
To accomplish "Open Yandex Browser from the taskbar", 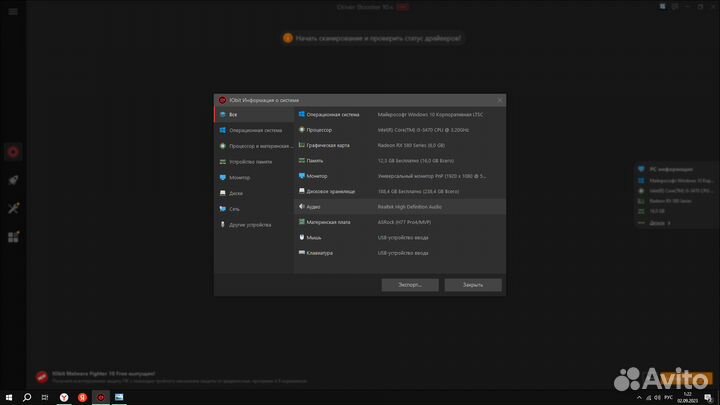I will point(64,397).
